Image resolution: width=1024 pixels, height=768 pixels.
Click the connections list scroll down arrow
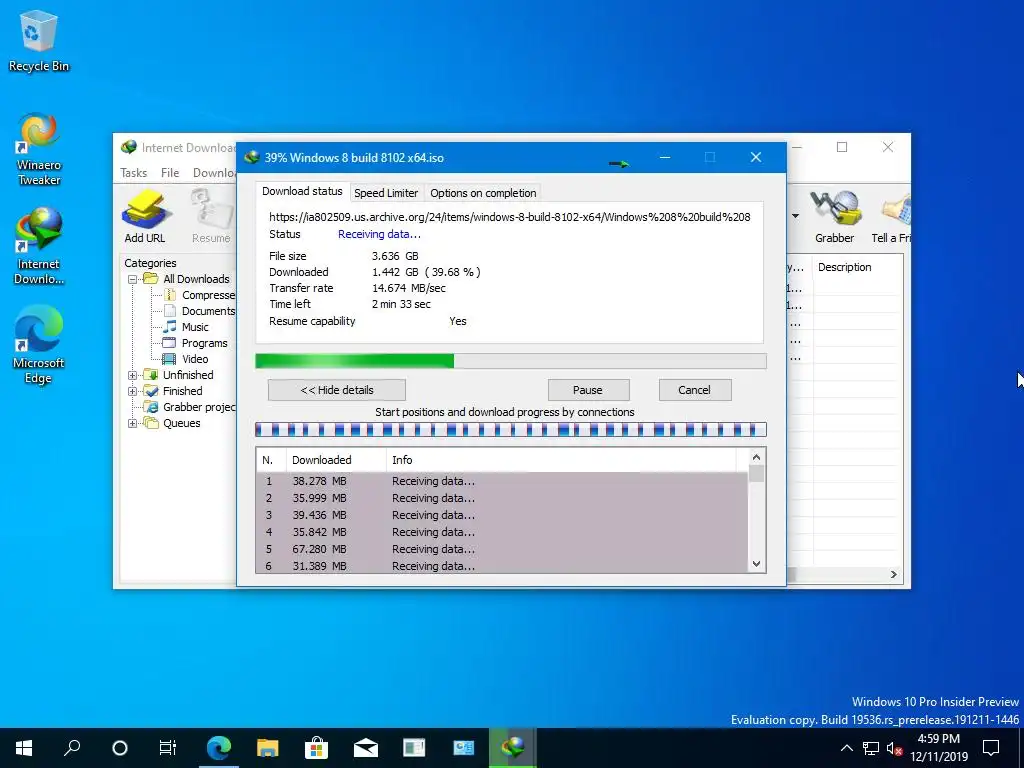756,564
